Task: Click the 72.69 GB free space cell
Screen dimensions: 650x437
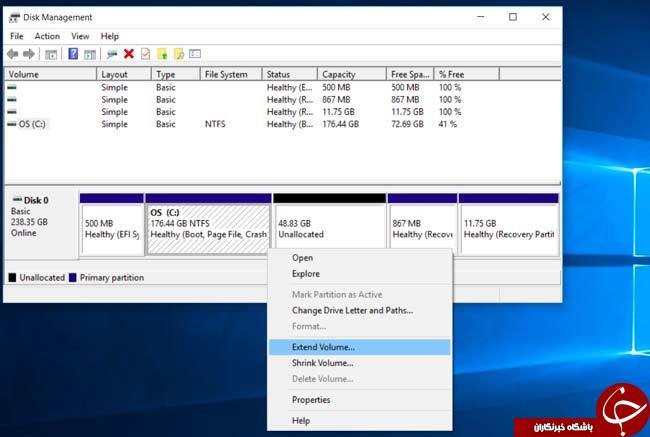Action: click(x=407, y=124)
